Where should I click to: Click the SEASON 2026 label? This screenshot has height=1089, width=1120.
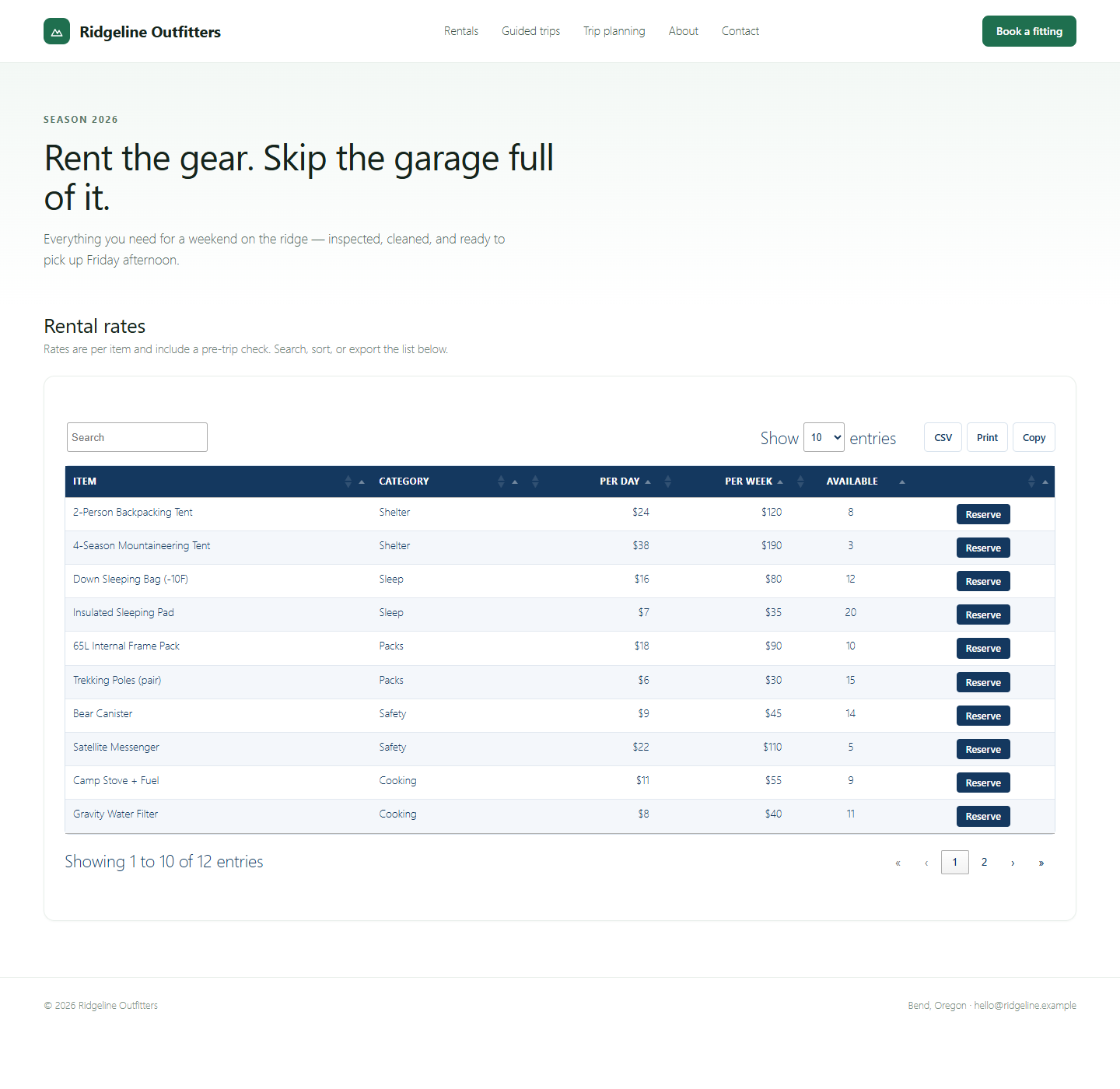point(81,120)
